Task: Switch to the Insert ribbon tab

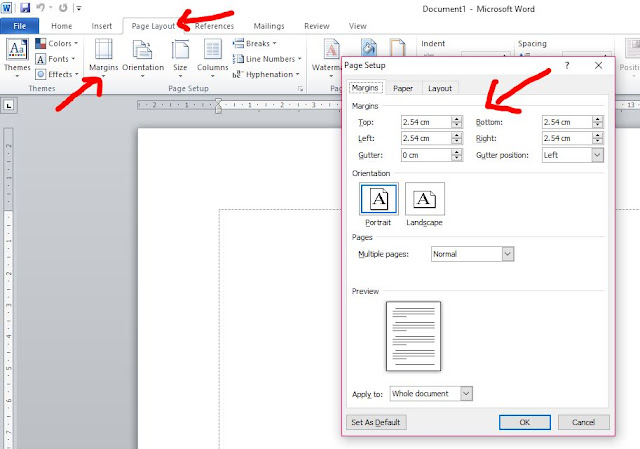Action: pos(102,26)
